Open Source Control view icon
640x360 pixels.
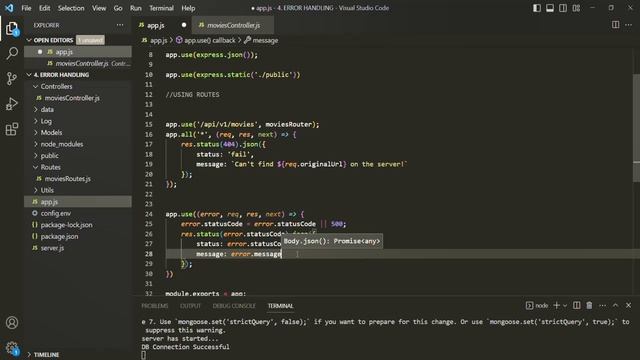12,78
